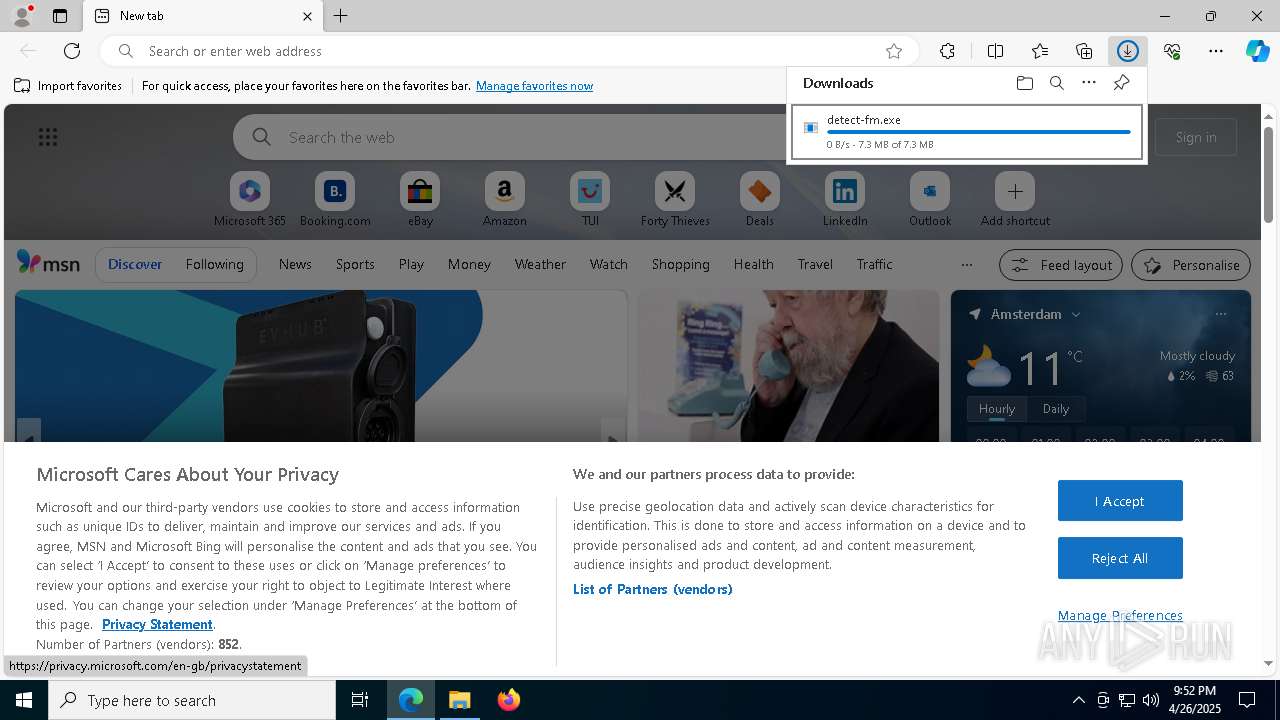
Task: Open the Outlook shortcut
Action: pyautogui.click(x=930, y=200)
